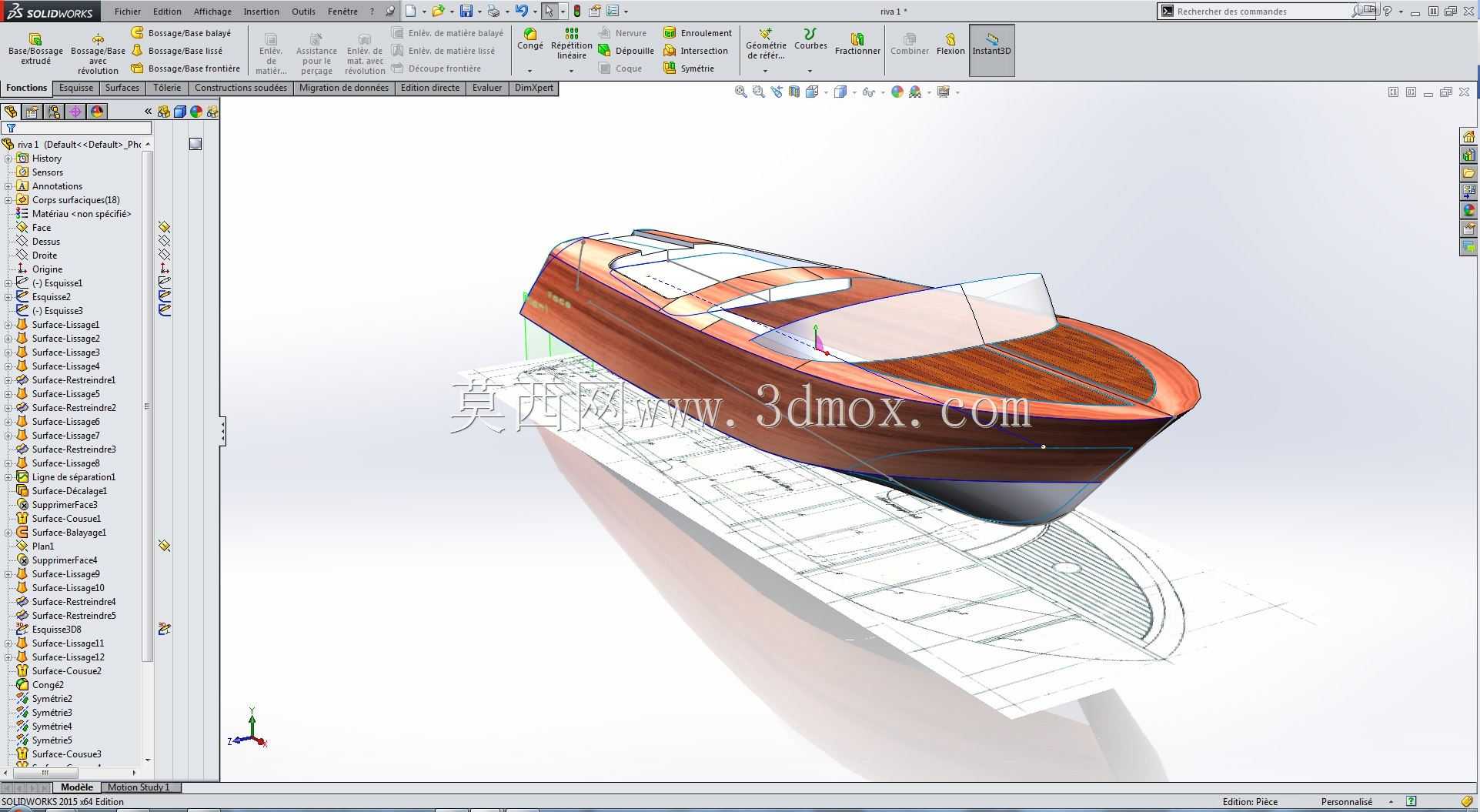Open Courbes dropdown arrow
1480x812 pixels.
click(810, 71)
